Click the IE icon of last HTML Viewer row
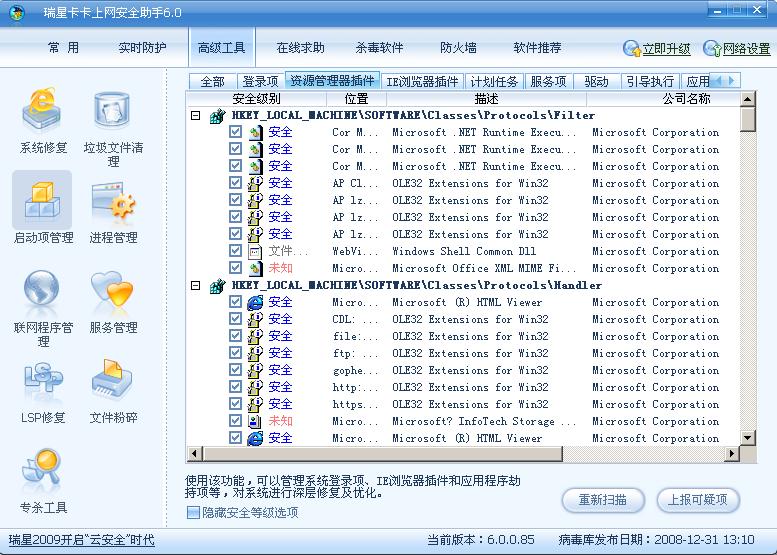This screenshot has height=555, width=777. tap(255, 438)
